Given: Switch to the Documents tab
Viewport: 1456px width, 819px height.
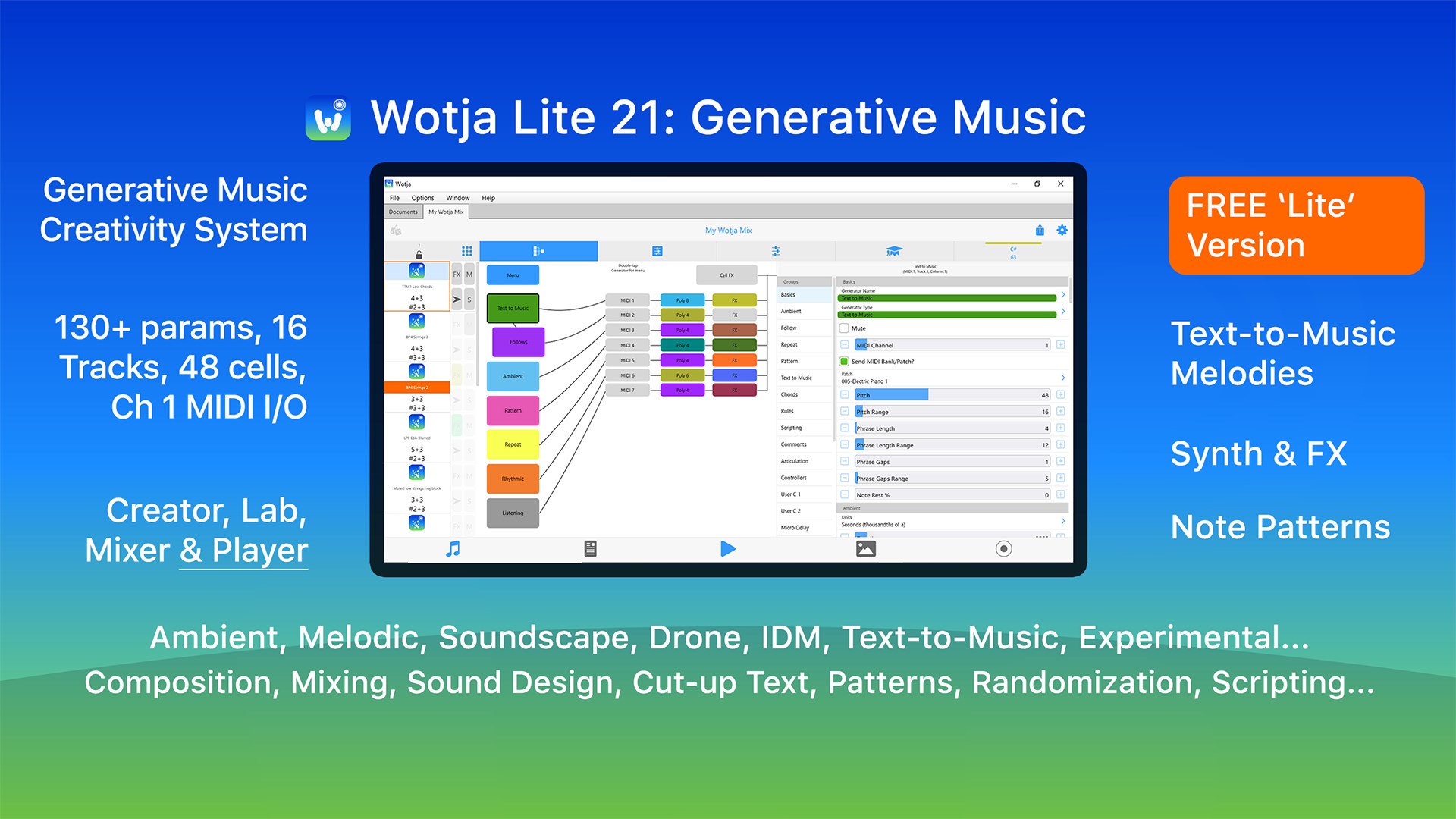Looking at the screenshot, I should pyautogui.click(x=403, y=212).
